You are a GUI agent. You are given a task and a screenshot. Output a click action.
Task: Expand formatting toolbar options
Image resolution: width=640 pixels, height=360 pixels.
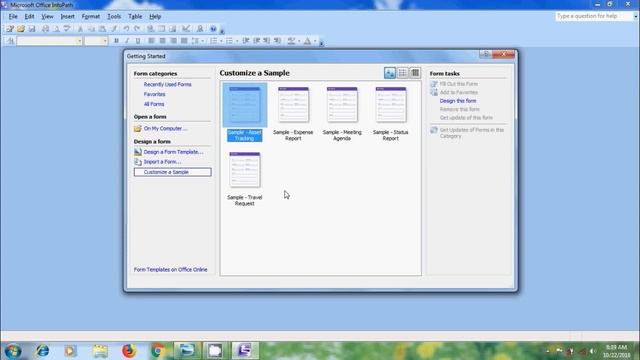click(321, 42)
